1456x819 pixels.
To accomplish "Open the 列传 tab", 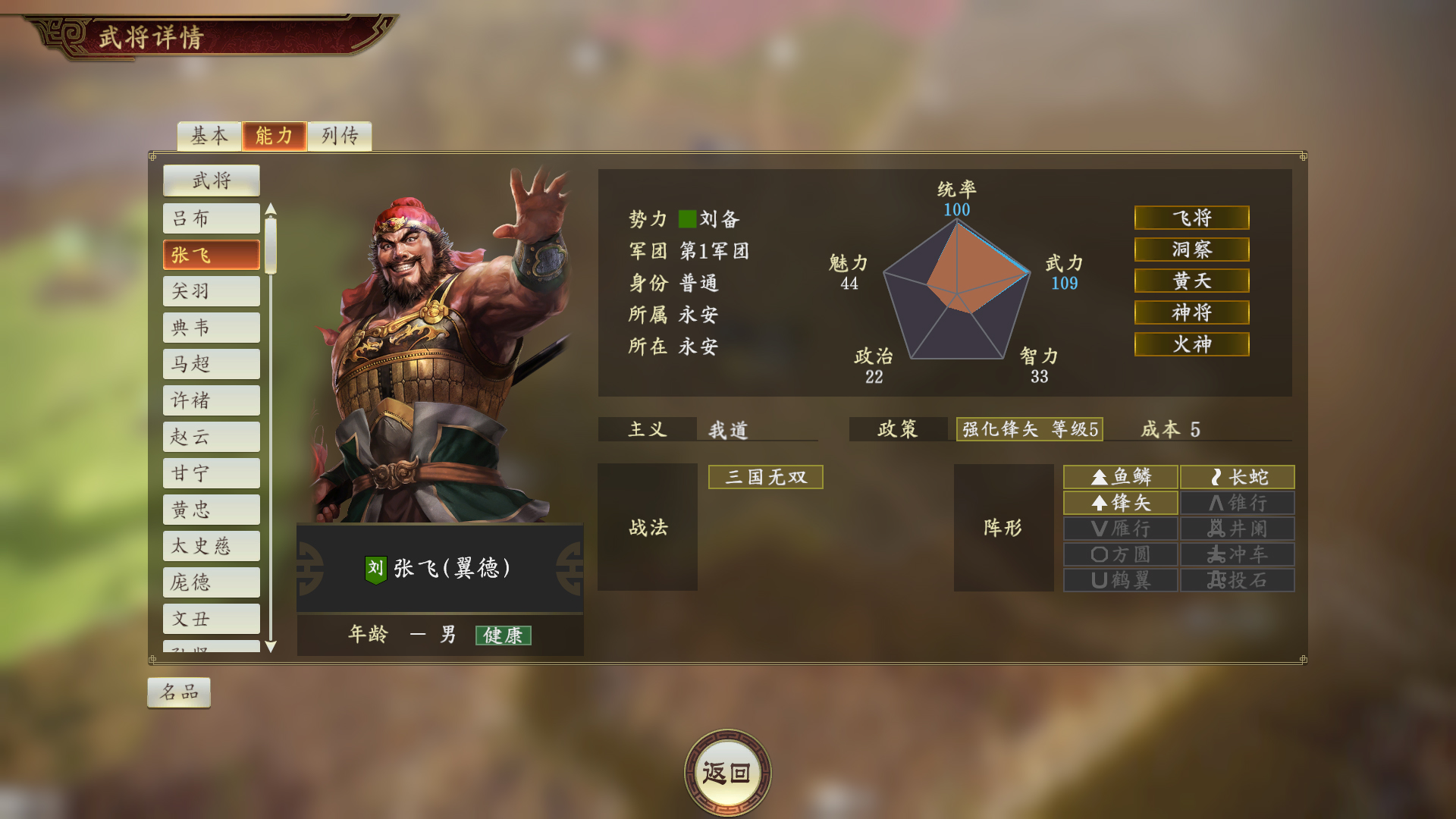I will coord(340,136).
